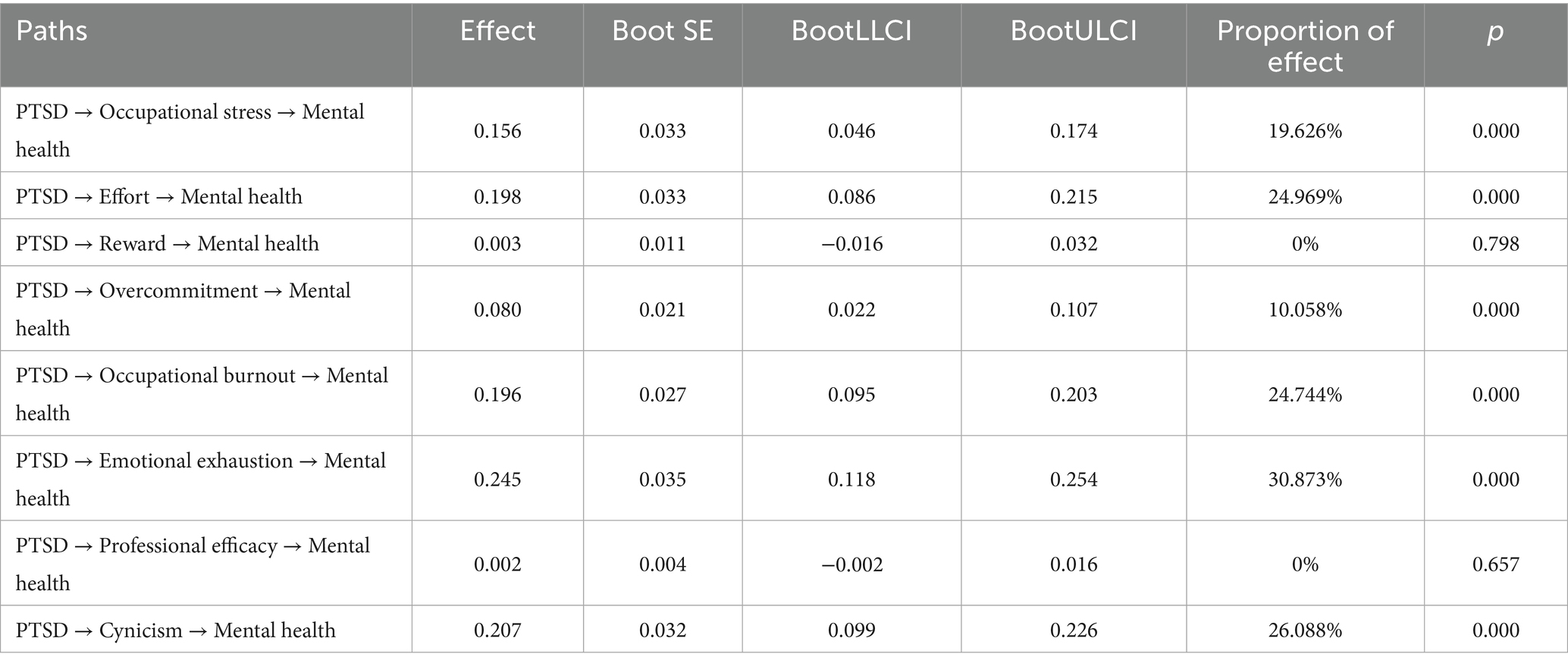
Task: Click the −0.016 BootLLCI value
Action: pyautogui.click(x=851, y=244)
